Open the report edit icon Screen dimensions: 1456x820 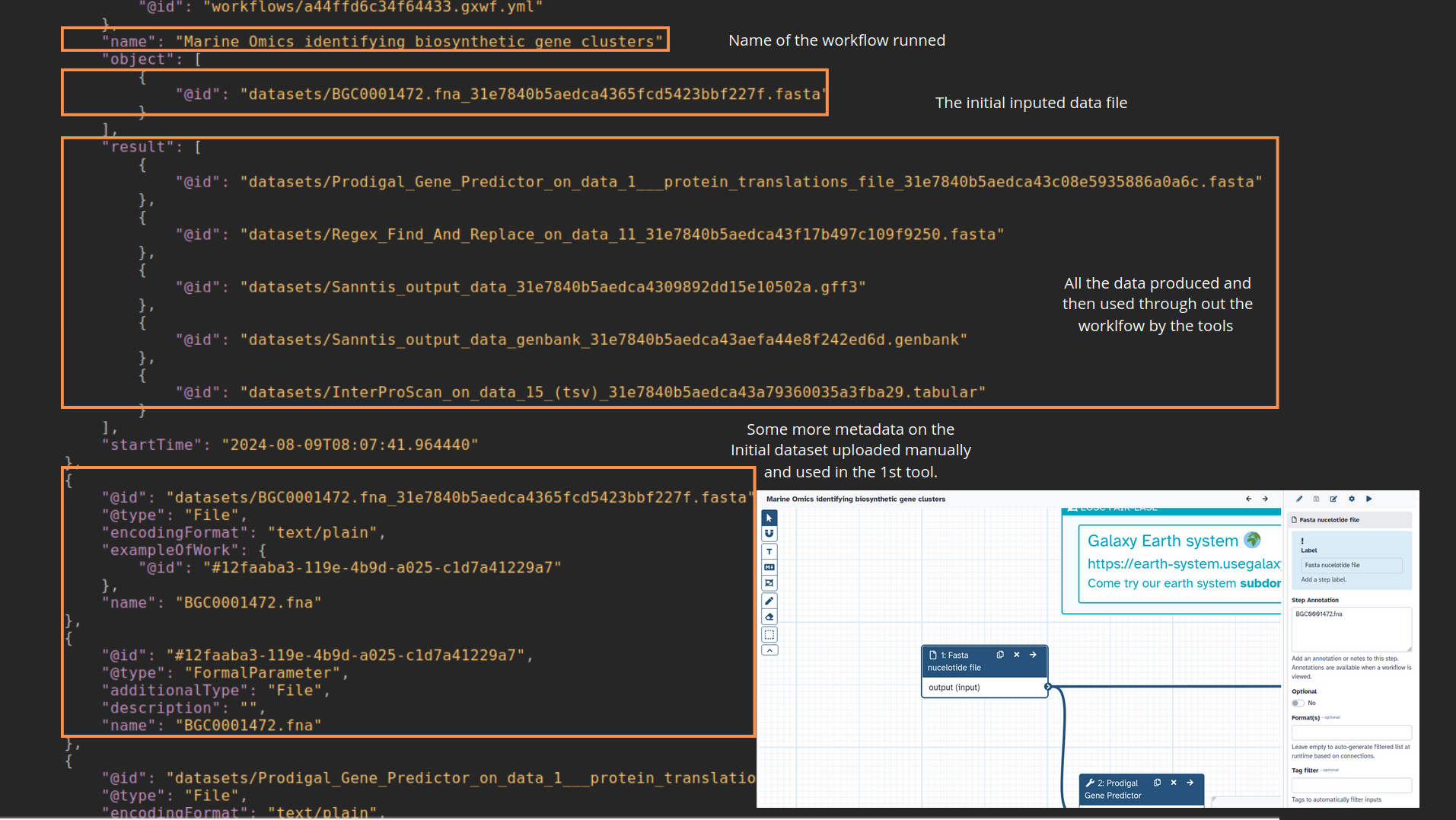click(x=1333, y=499)
